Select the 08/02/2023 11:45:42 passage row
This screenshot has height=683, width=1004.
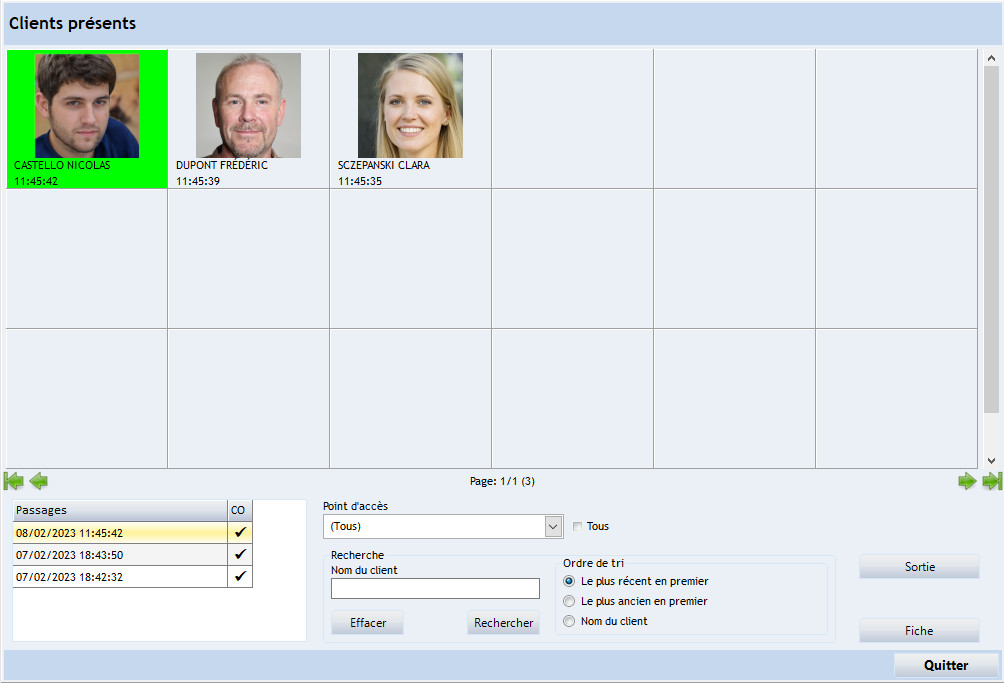coord(120,533)
